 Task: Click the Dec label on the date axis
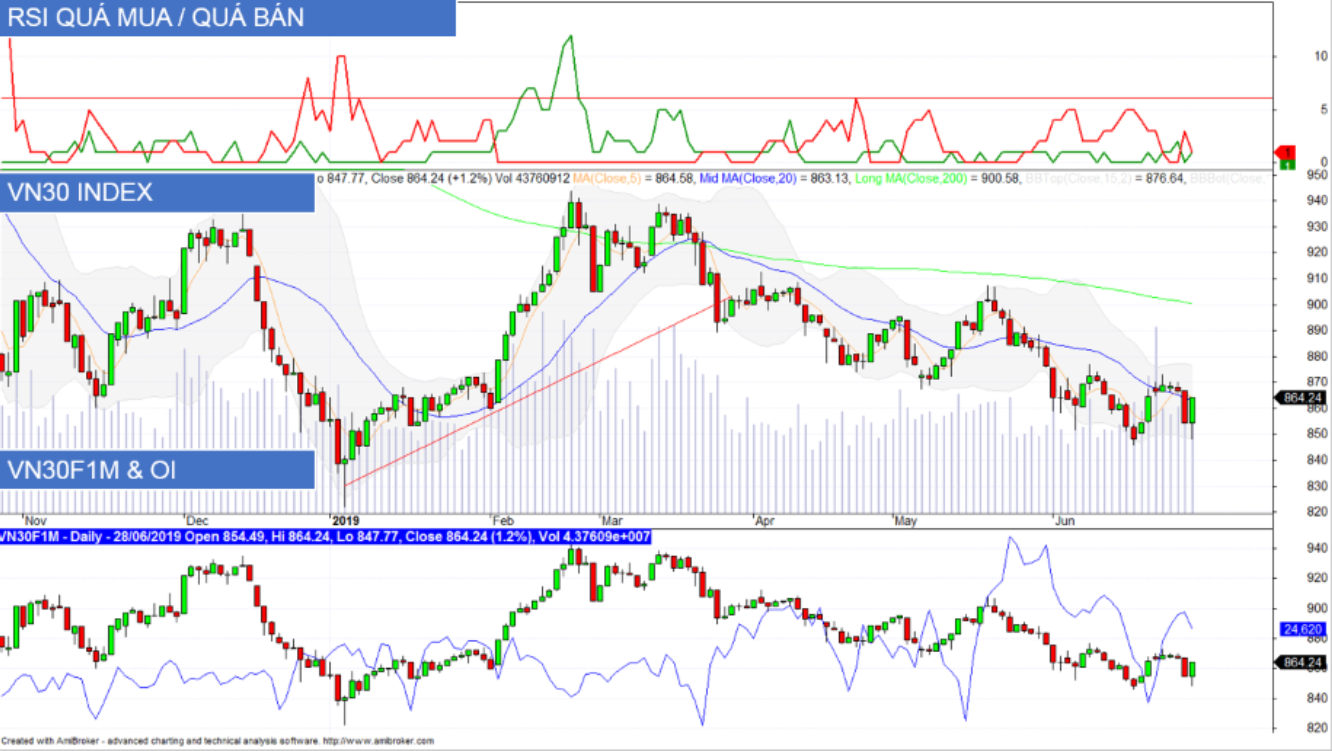pyautogui.click(x=199, y=521)
